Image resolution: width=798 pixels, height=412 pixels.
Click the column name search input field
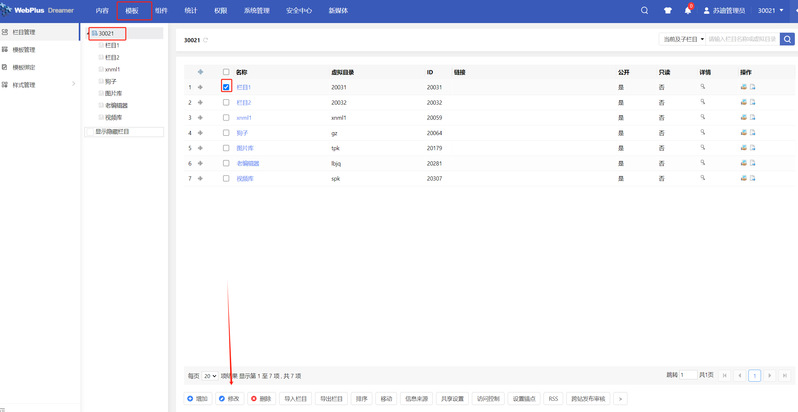pos(742,39)
